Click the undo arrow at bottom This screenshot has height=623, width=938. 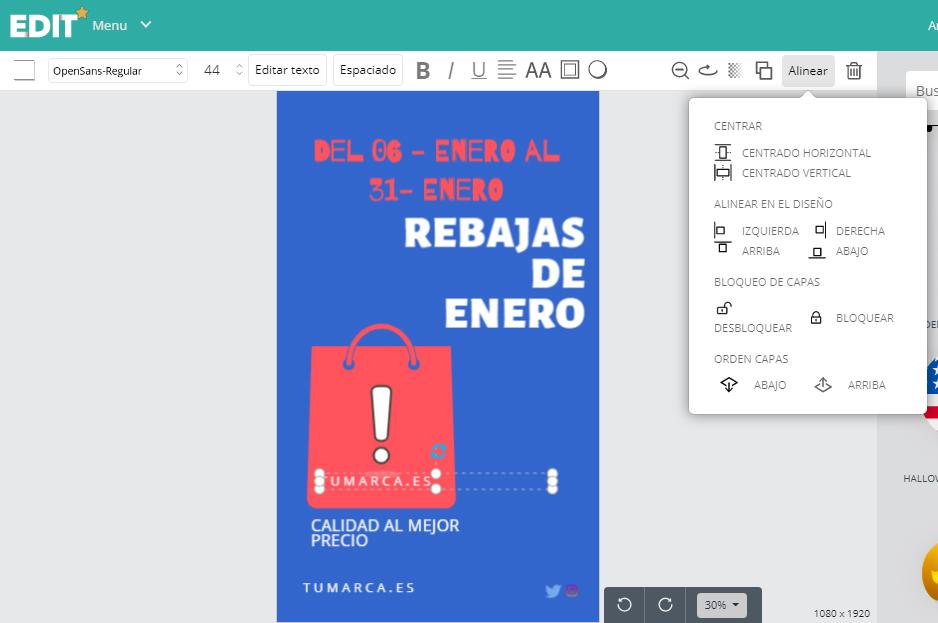pyautogui.click(x=625, y=605)
